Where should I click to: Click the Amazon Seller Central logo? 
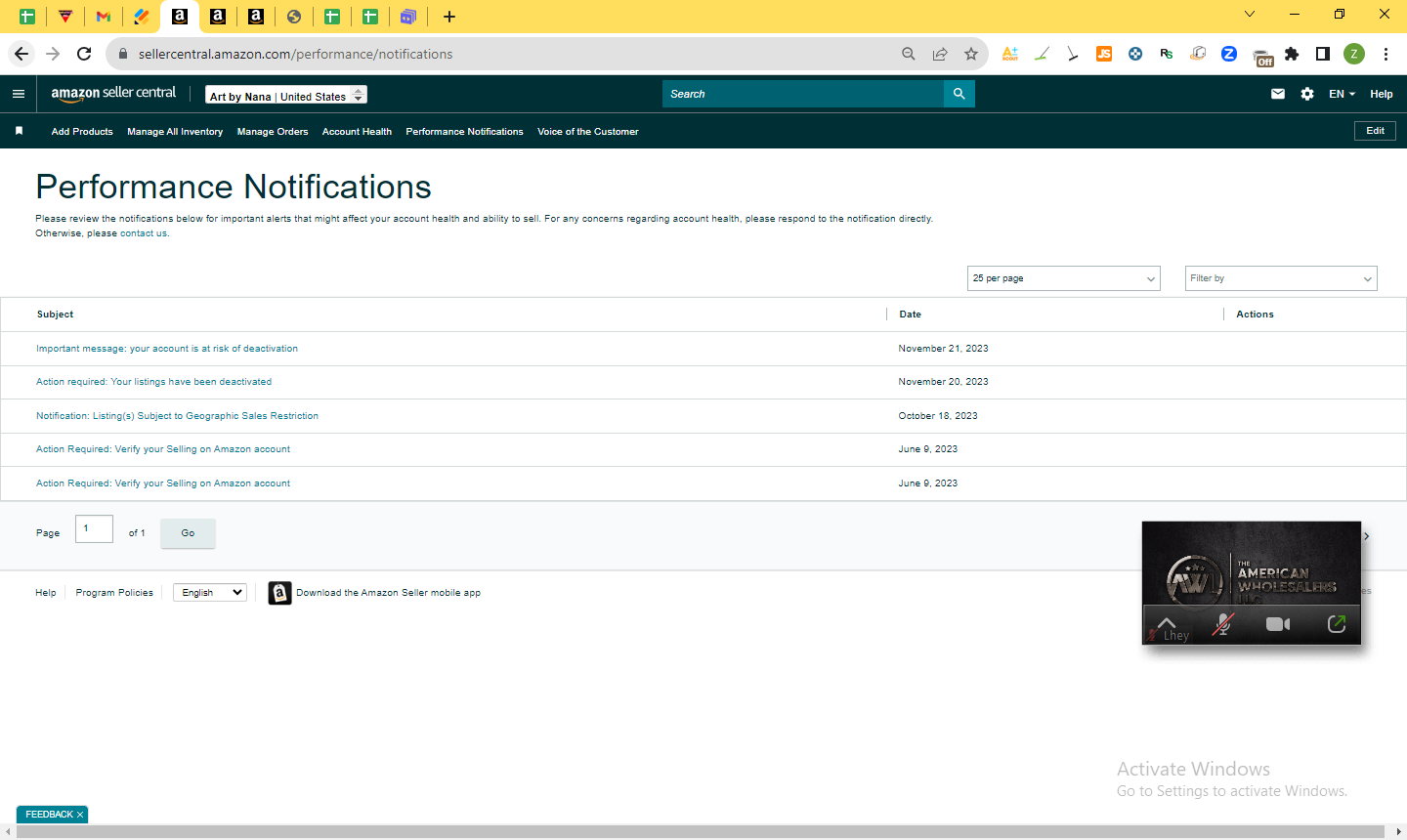[x=113, y=93]
